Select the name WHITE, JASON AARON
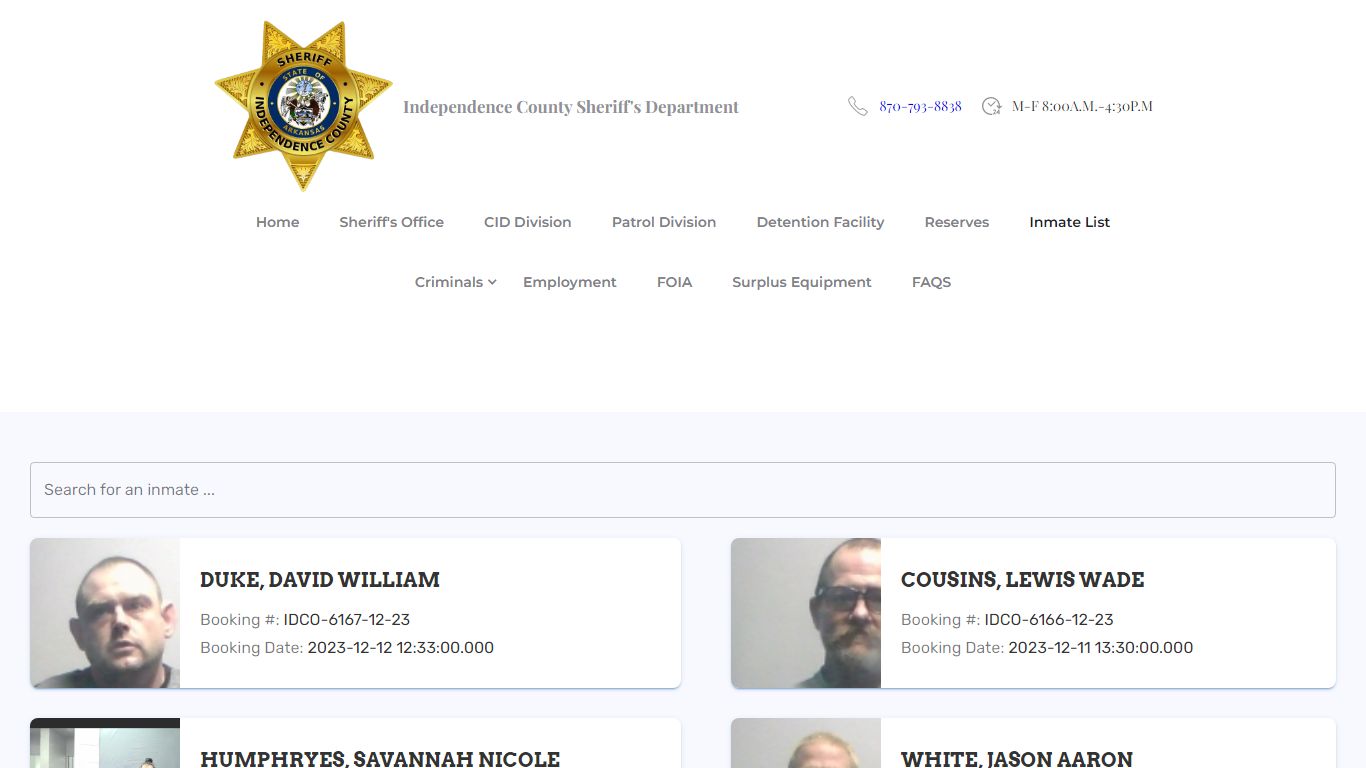Viewport: 1366px width, 768px height. 1017,759
